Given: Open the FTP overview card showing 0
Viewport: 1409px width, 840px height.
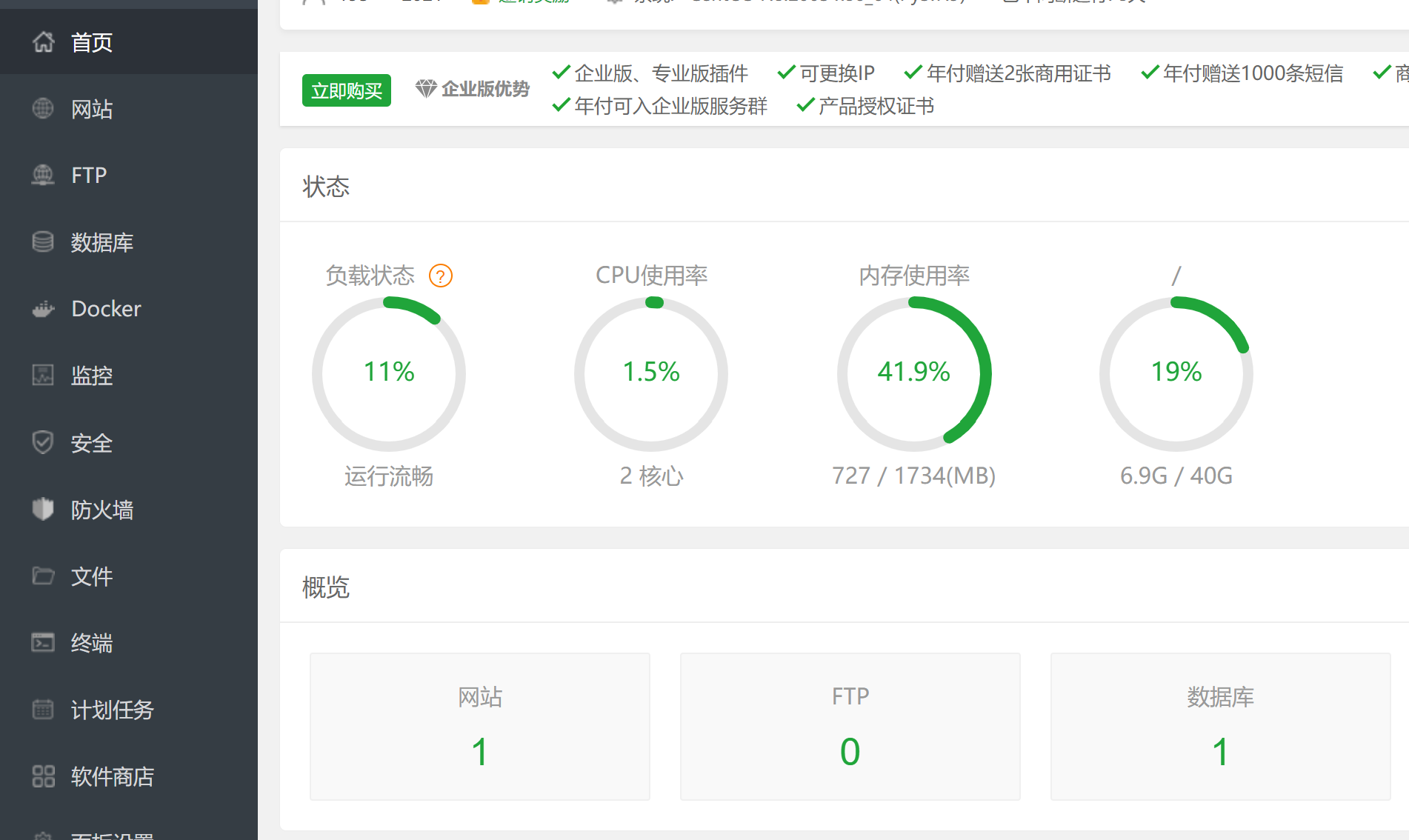Looking at the screenshot, I should pyautogui.click(x=850, y=726).
